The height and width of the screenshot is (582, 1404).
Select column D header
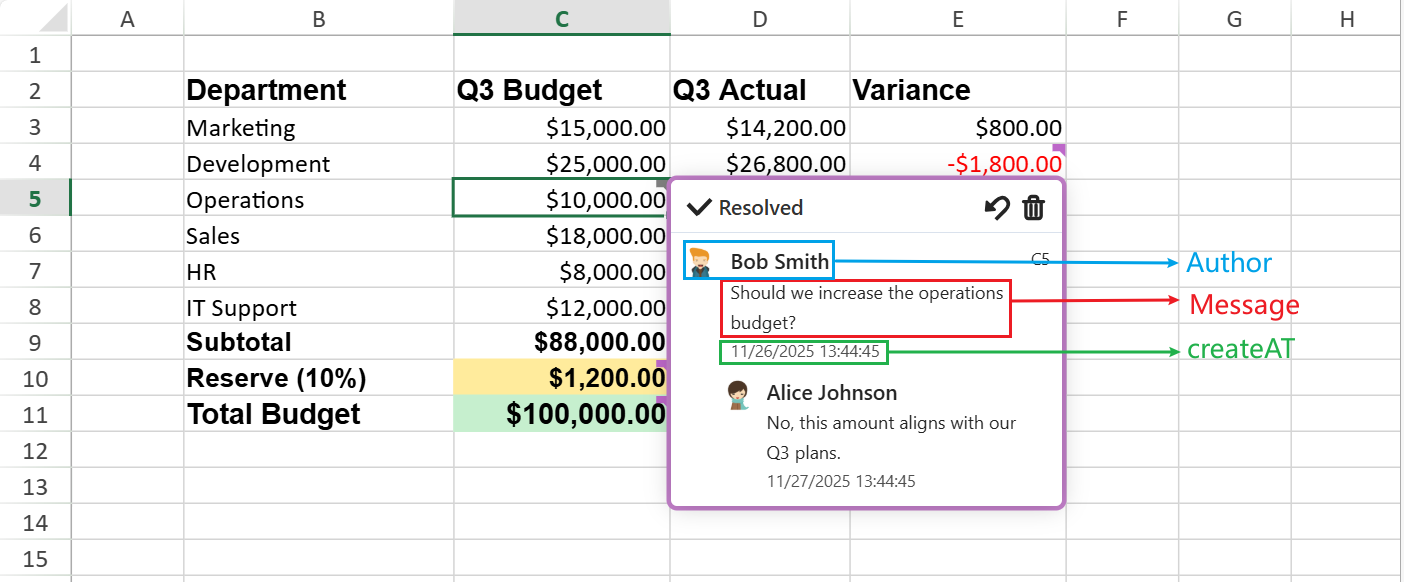(x=760, y=18)
